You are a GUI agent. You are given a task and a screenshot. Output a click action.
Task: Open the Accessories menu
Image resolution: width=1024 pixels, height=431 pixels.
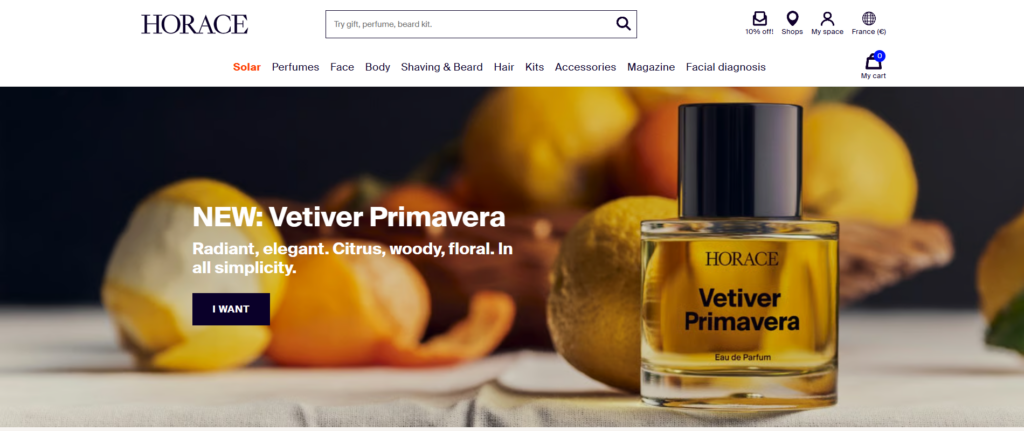point(586,67)
